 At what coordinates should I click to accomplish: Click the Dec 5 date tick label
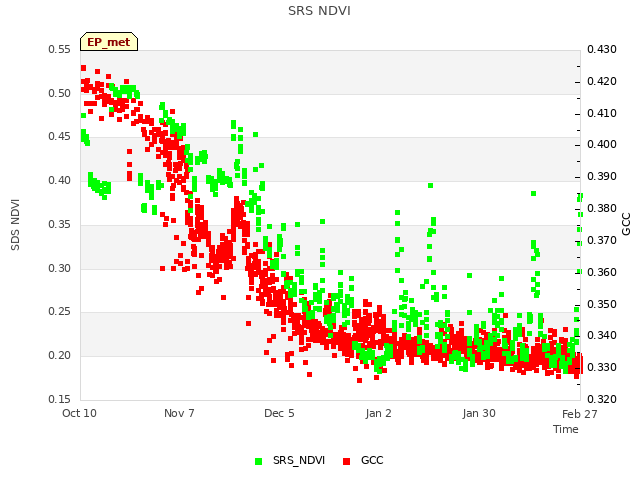pyautogui.click(x=279, y=413)
